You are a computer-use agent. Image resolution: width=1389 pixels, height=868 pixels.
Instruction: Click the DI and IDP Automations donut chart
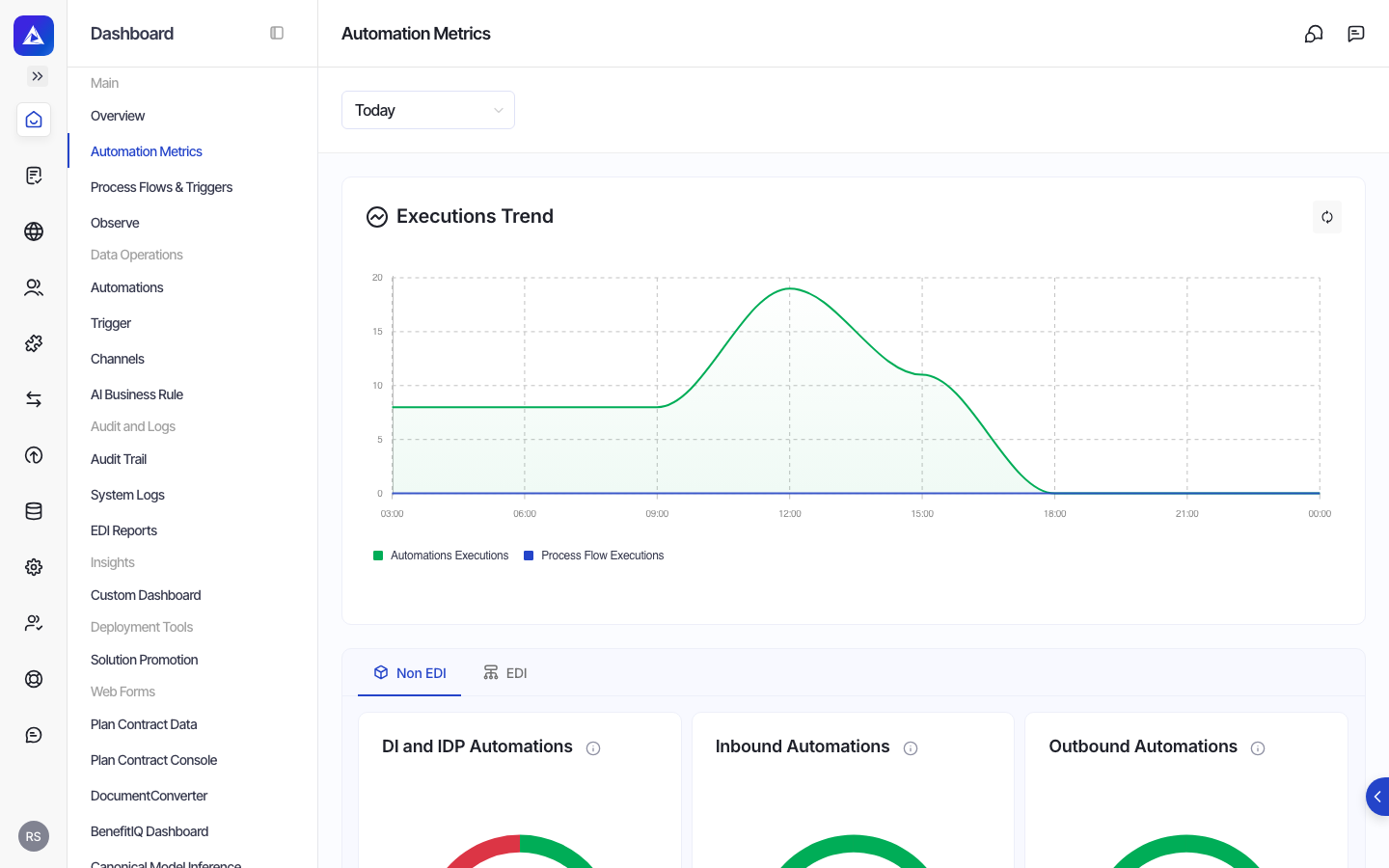pyautogui.click(x=520, y=851)
